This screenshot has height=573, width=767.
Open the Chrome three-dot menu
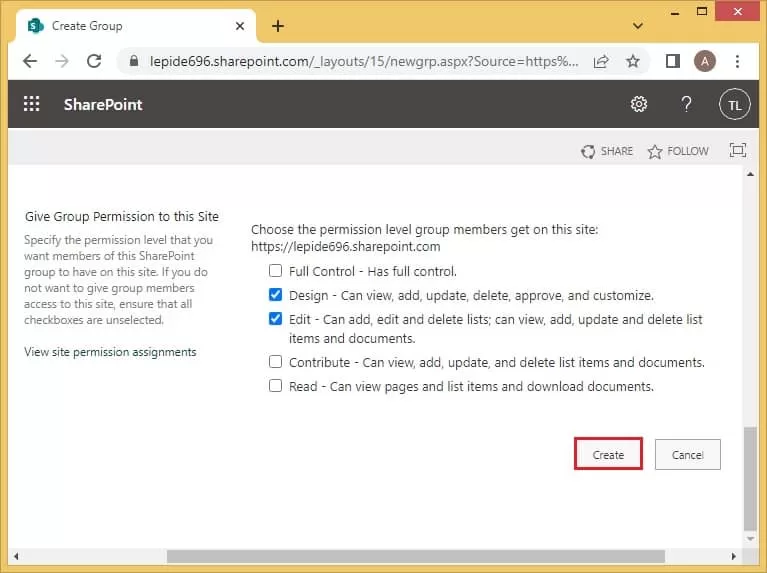click(737, 61)
